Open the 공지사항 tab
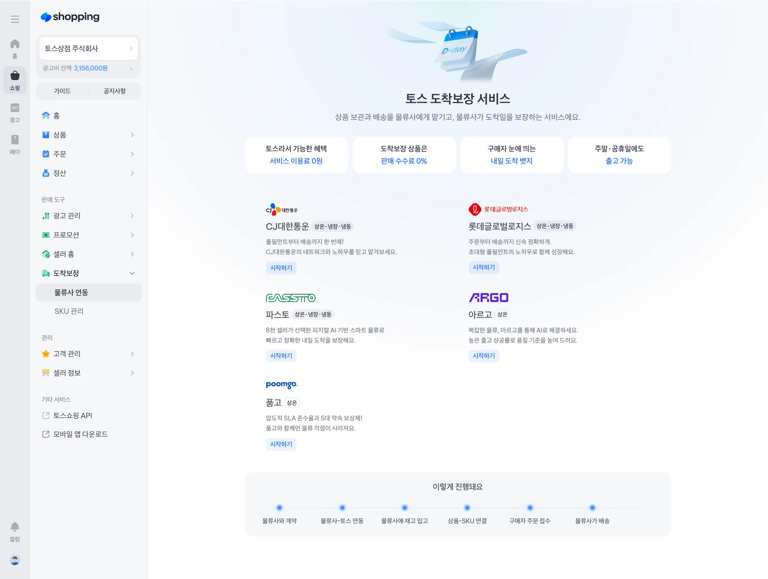 tap(115, 91)
